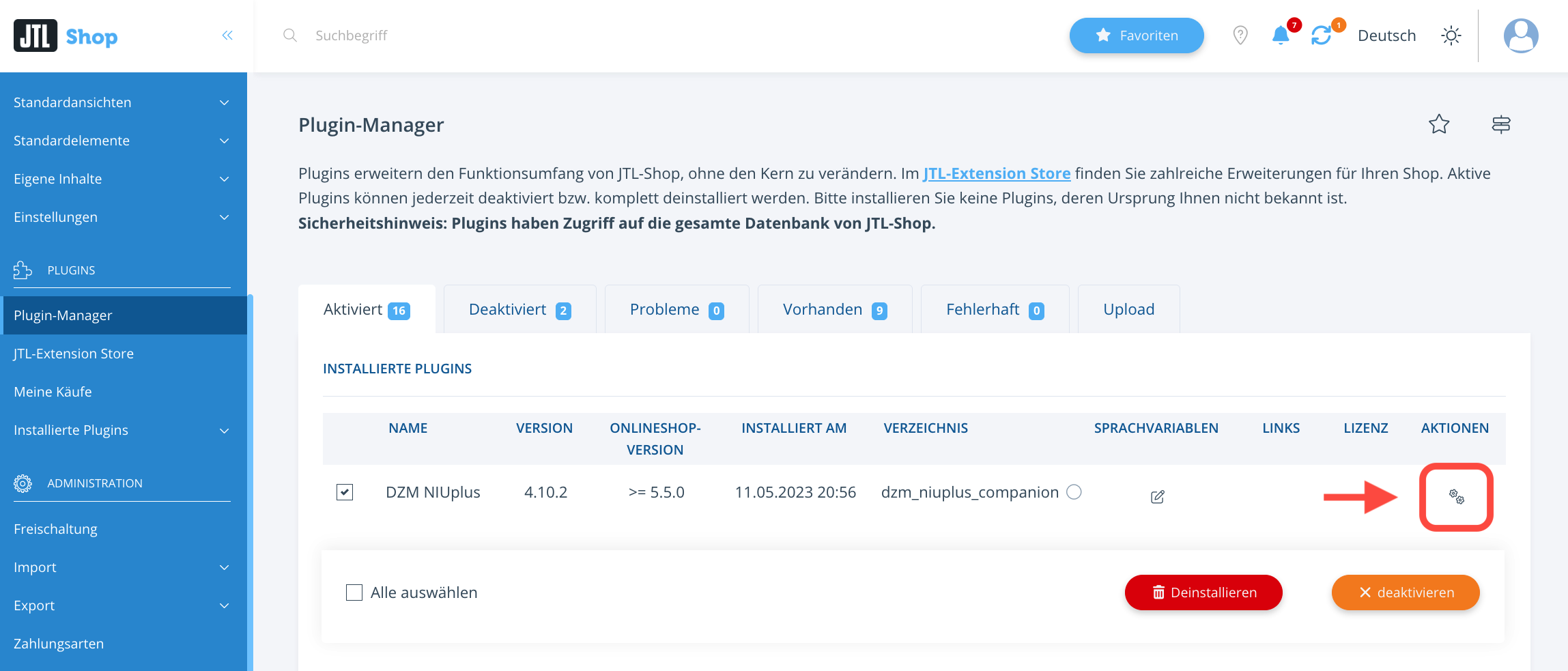This screenshot has height=671, width=1568.
Task: Open Freischaltung in sidebar
Action: (x=124, y=529)
